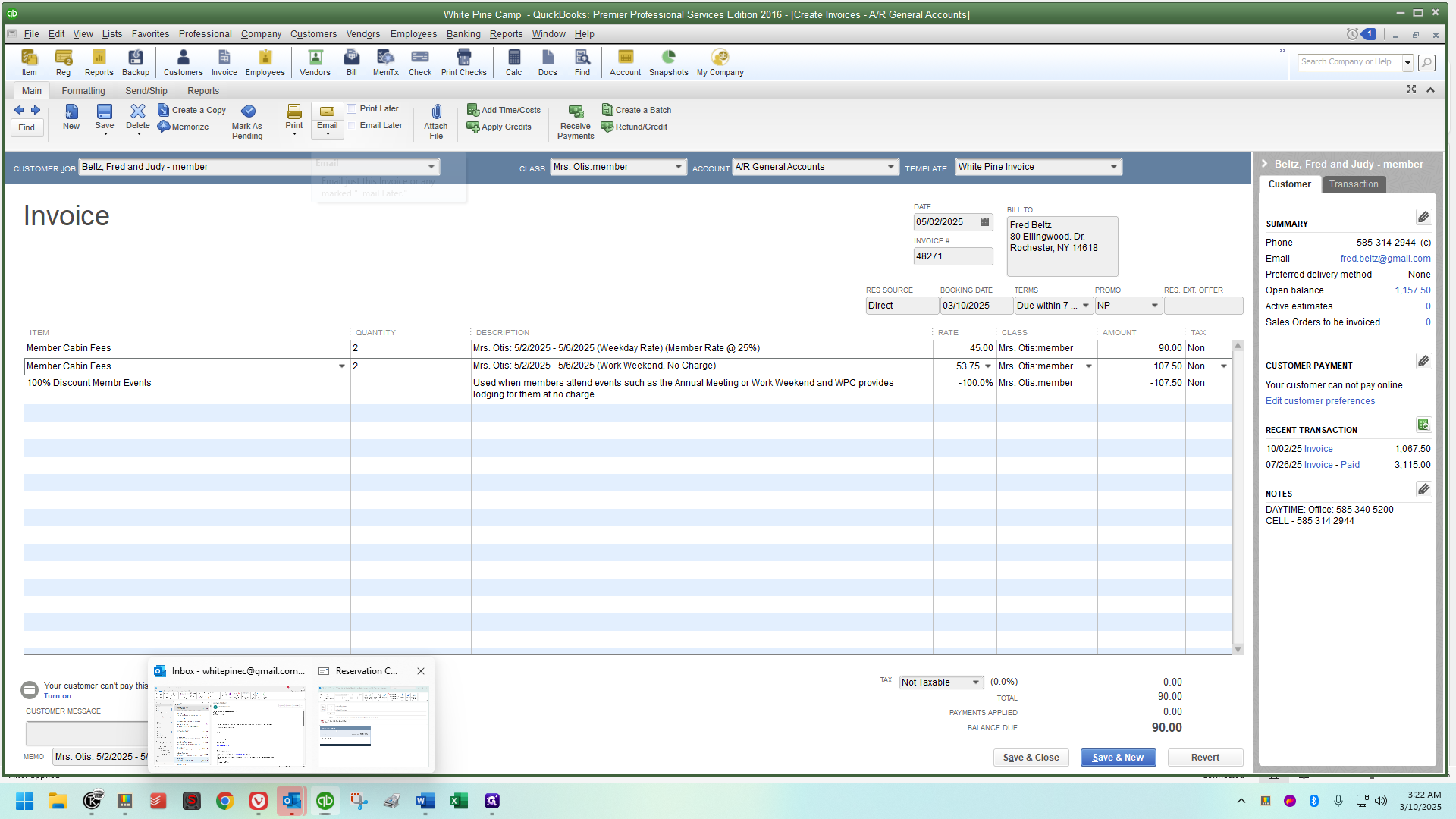Expand the Customer:Job dropdown
Image resolution: width=1456 pixels, height=819 pixels.
point(431,167)
